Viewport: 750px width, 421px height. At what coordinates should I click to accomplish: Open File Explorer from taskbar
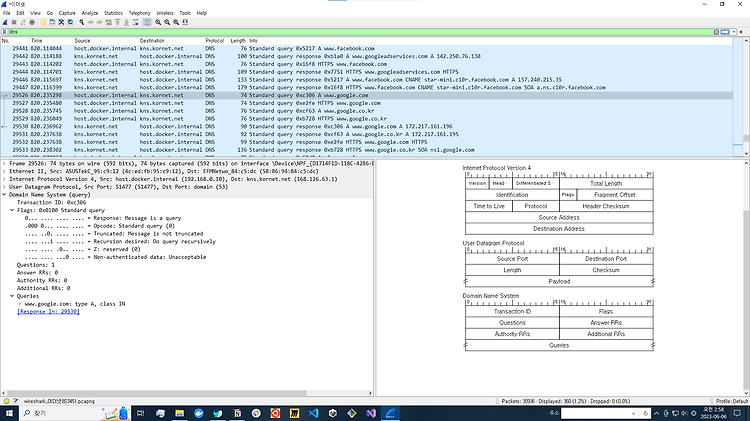[x=179, y=413]
